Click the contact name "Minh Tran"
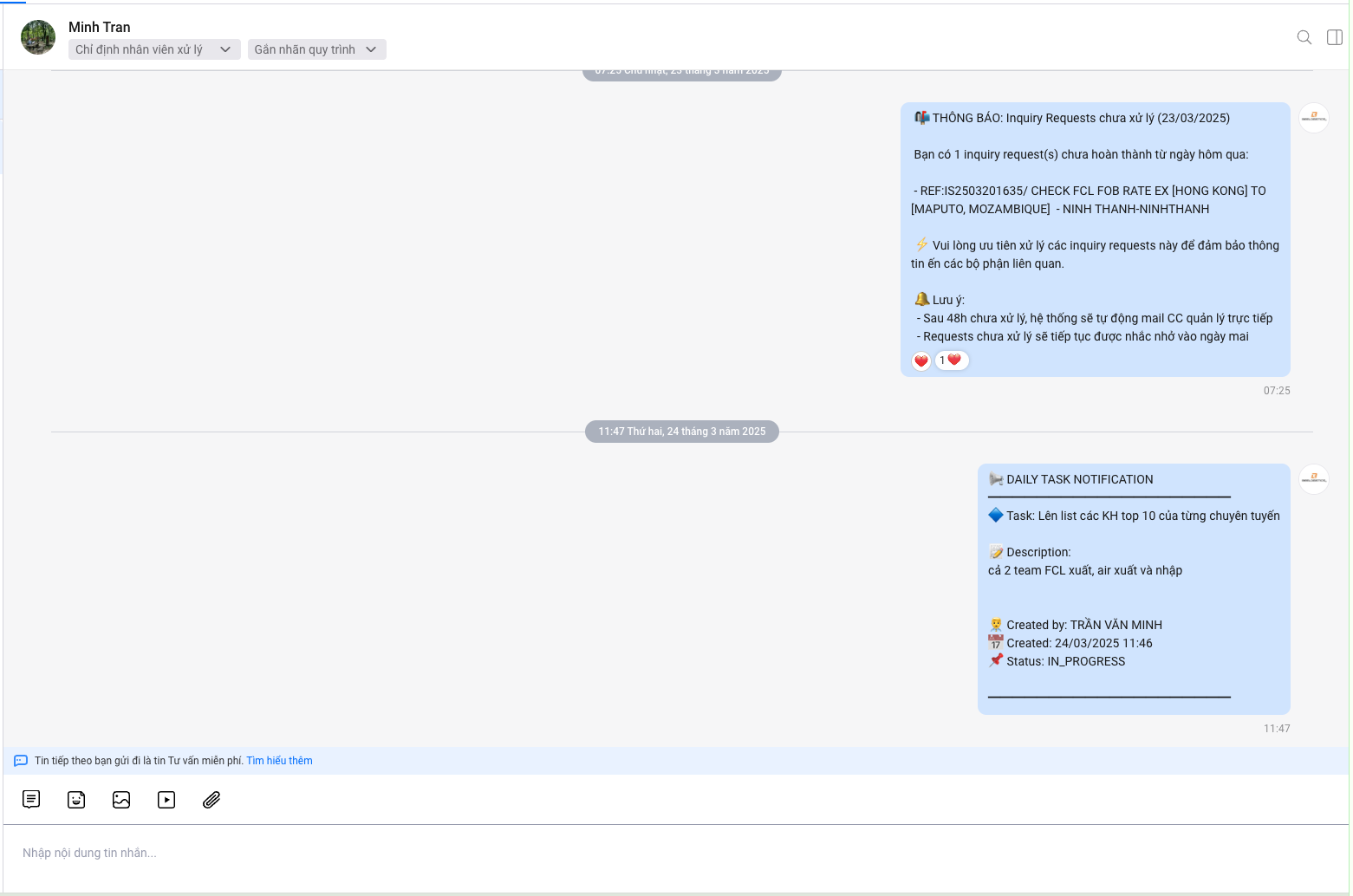The height and width of the screenshot is (896, 1353). 100,27
